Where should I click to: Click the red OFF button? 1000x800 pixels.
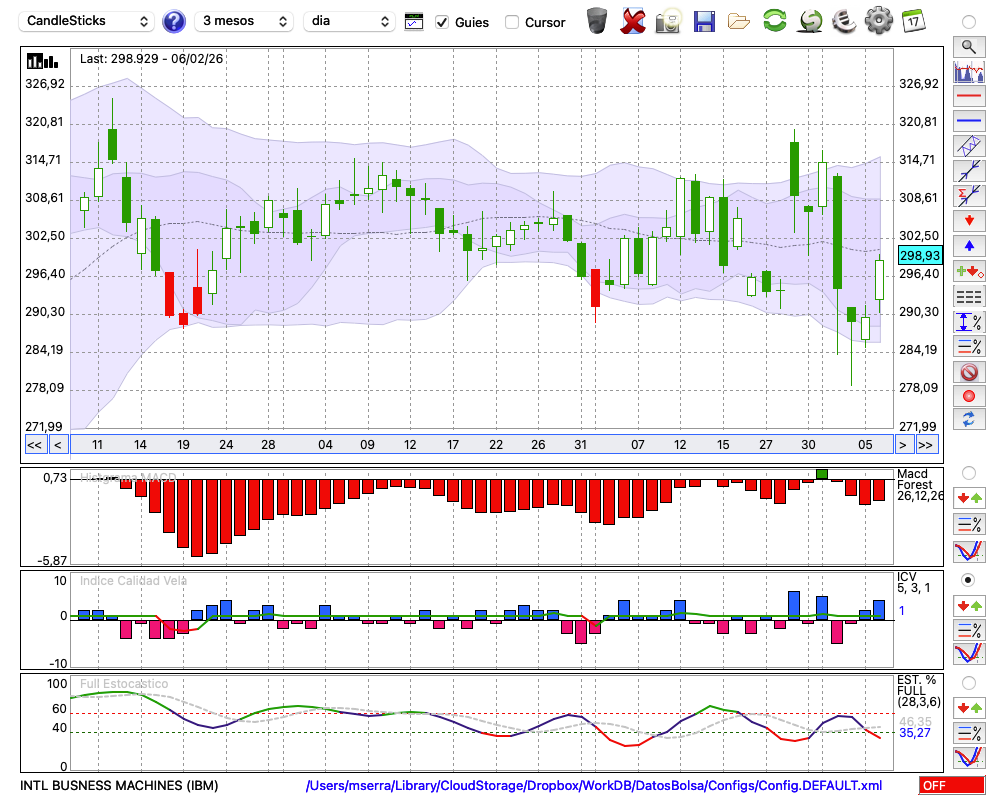[951, 786]
